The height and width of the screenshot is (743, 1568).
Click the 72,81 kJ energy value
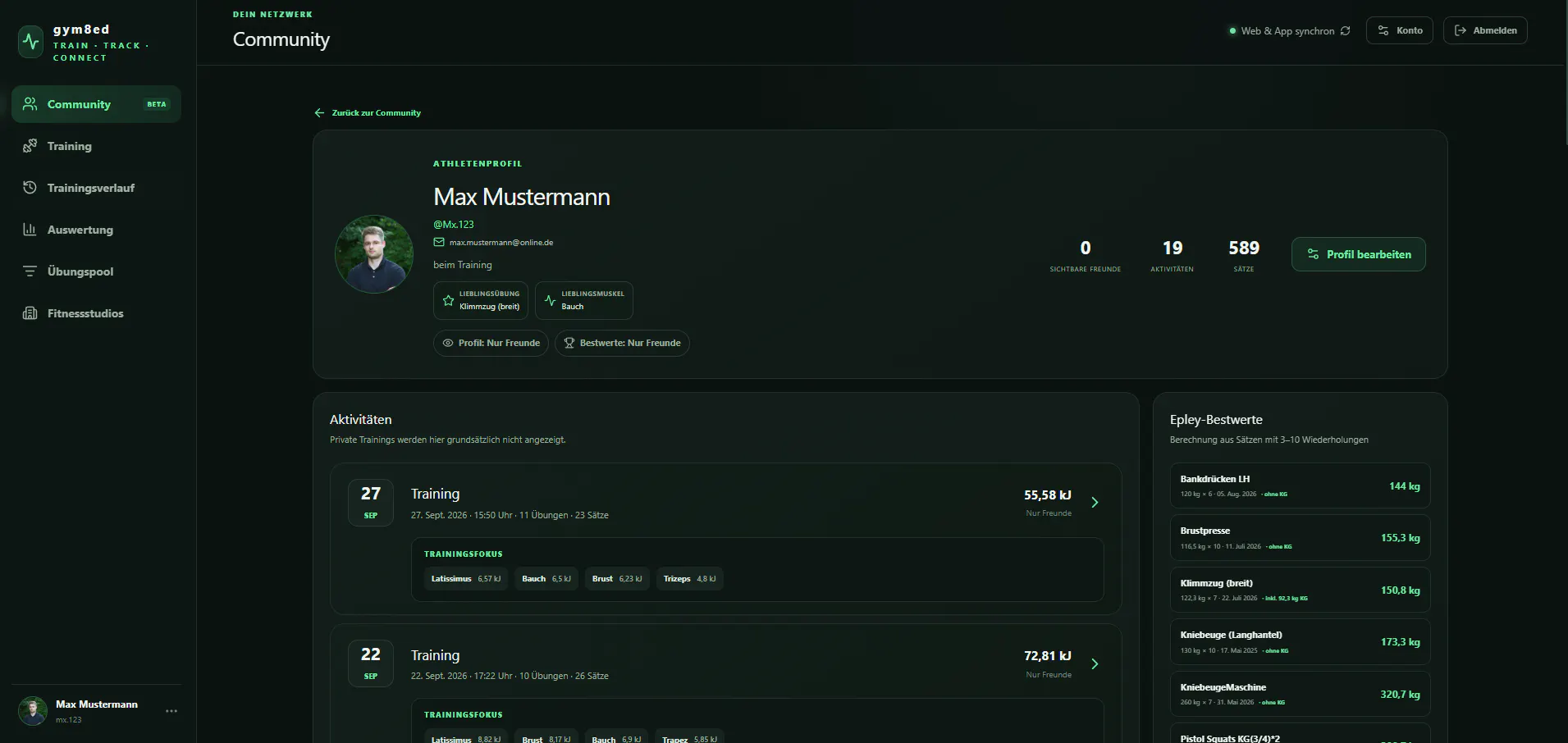coord(1047,656)
